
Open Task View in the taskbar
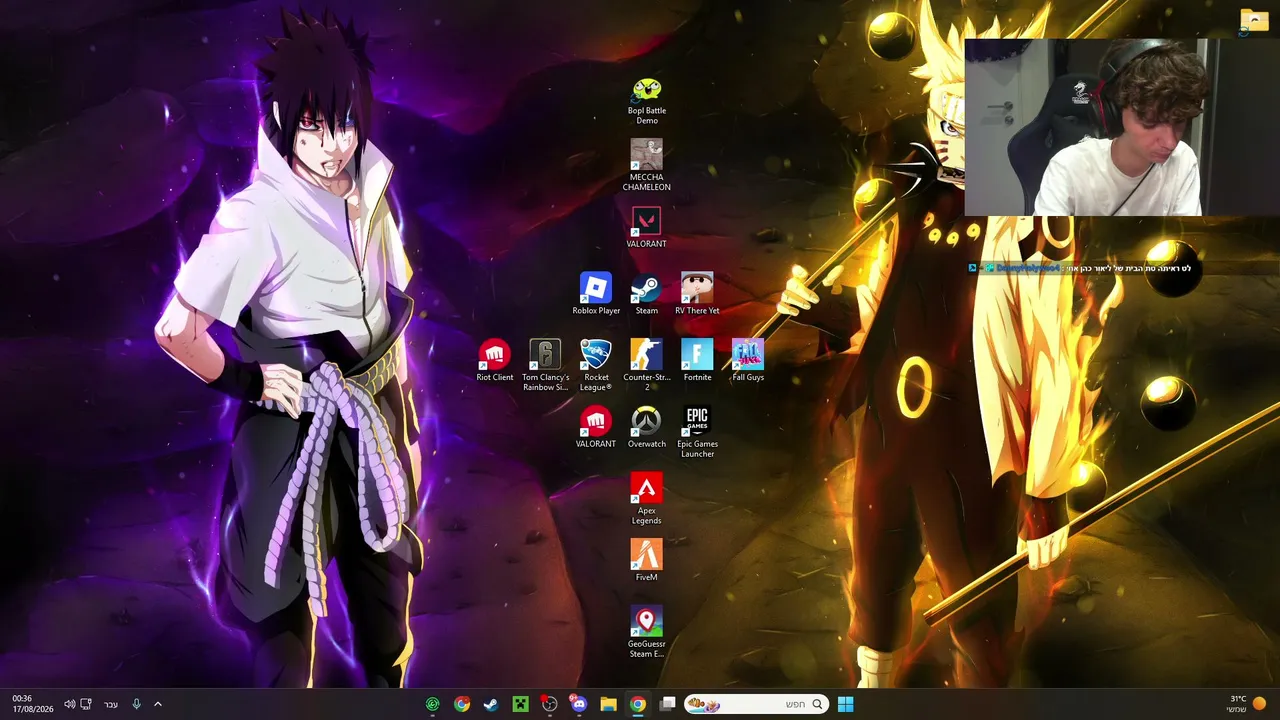click(668, 704)
